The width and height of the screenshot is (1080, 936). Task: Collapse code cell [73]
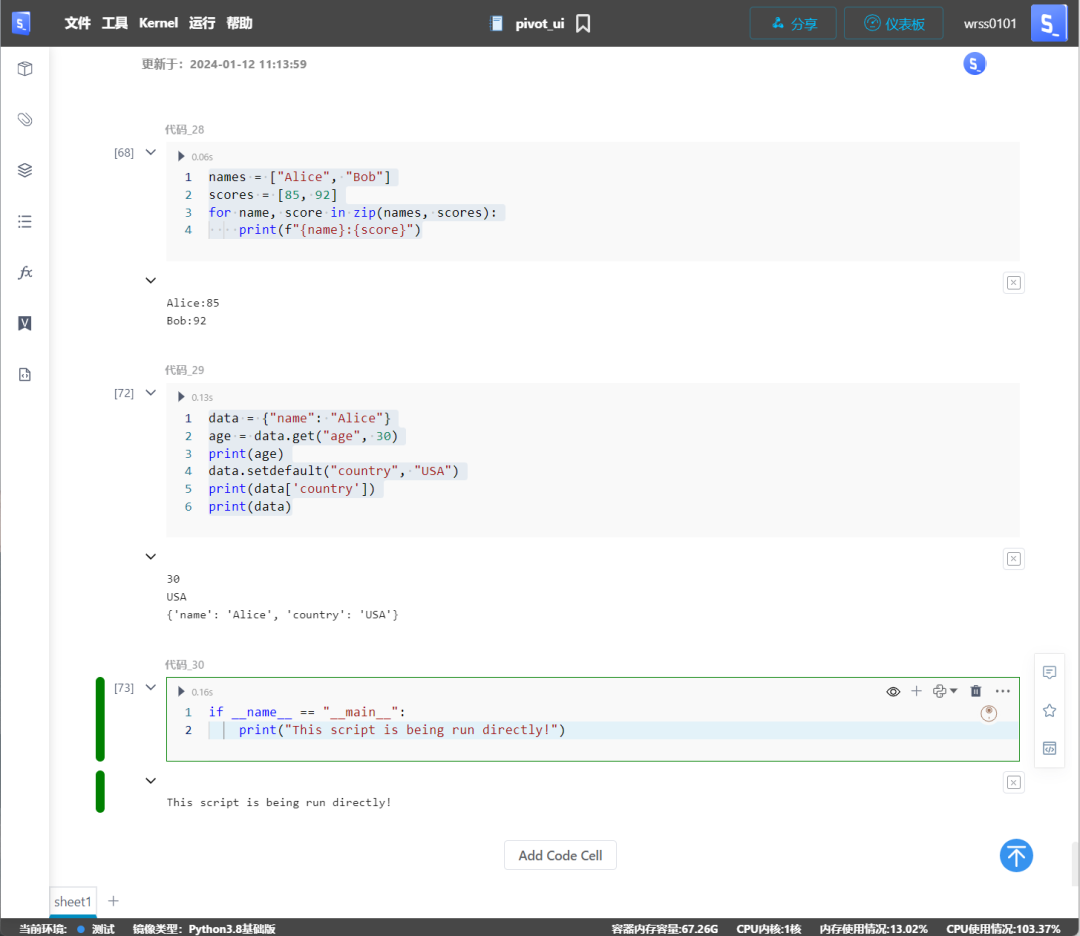pyautogui.click(x=151, y=687)
